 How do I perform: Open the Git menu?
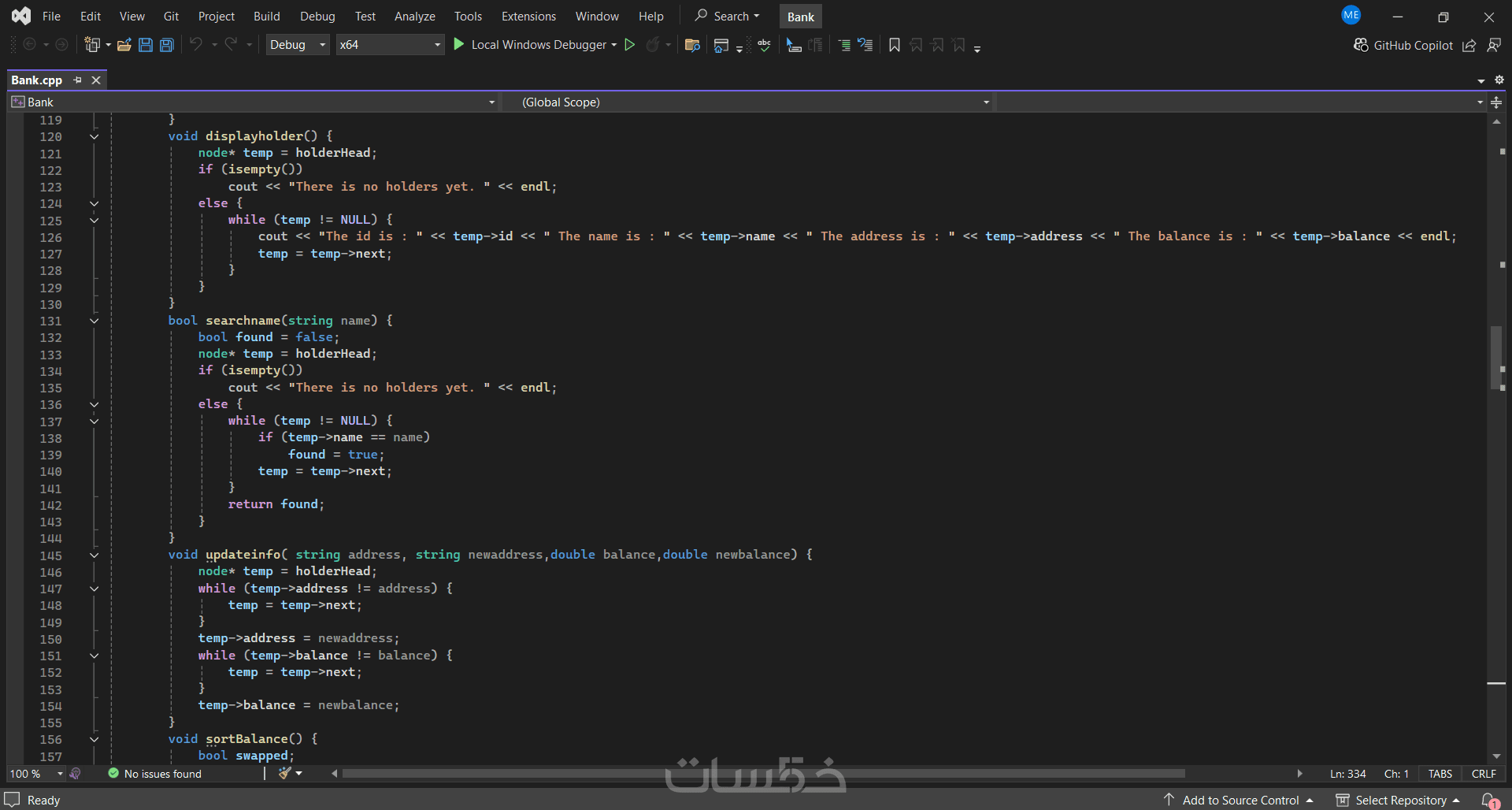[171, 16]
